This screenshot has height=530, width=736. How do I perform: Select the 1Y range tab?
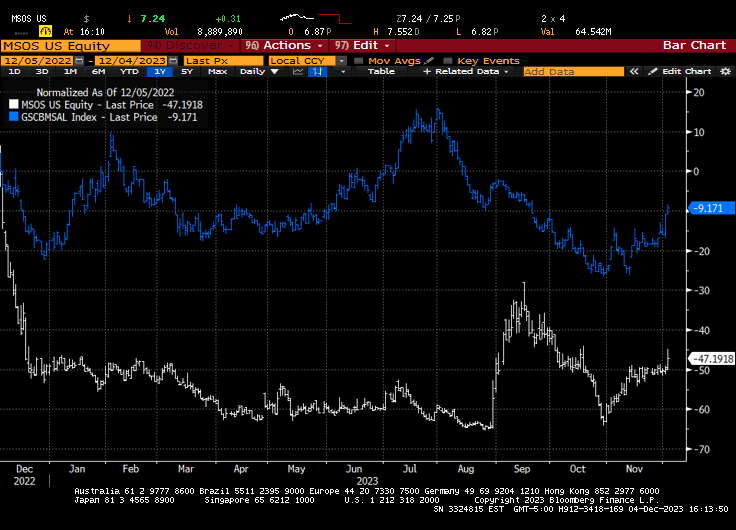click(160, 71)
